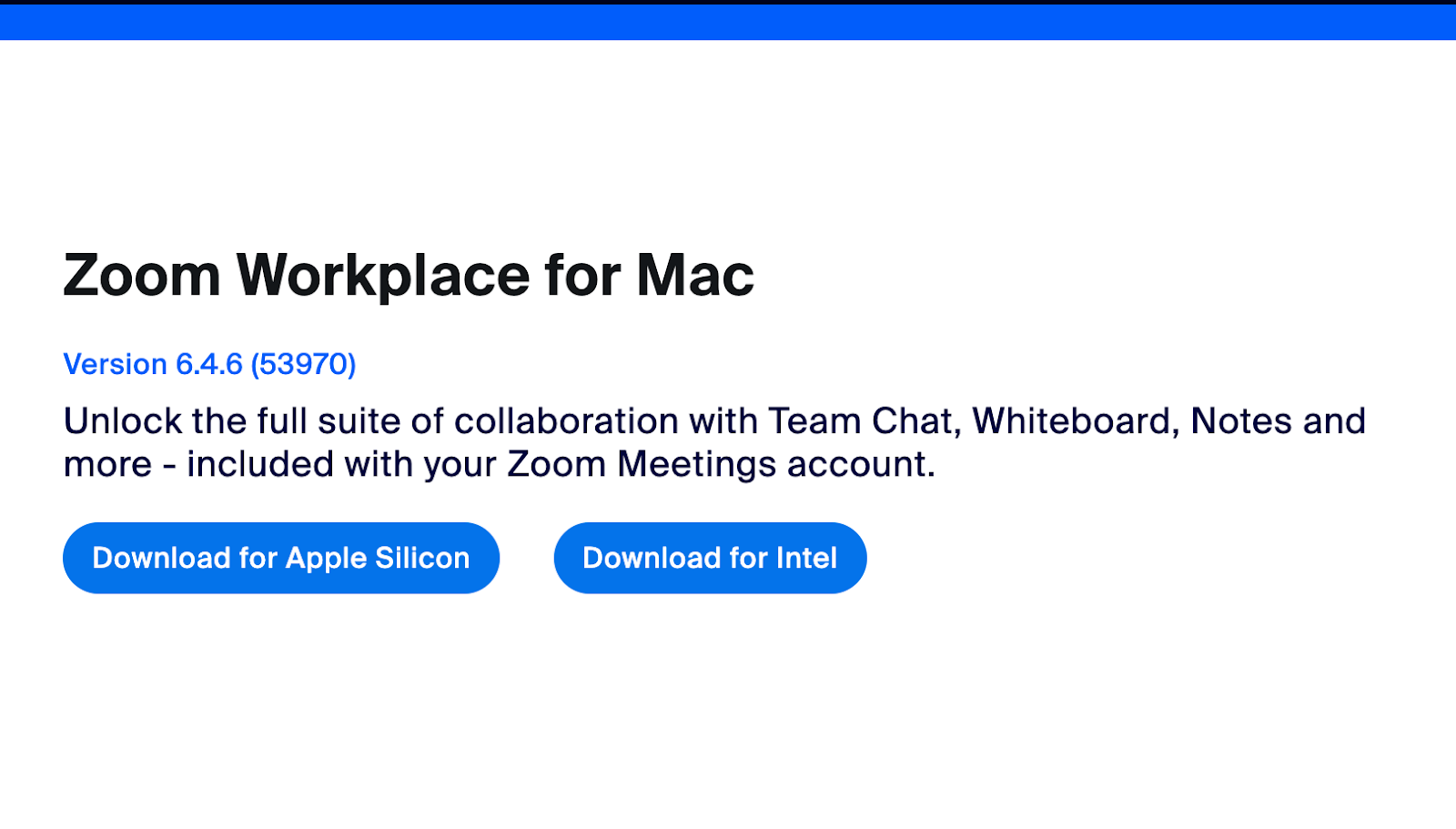Screen dimensions: 1456x829
Task: Click the text 'Unlock the full suite of collaboration'
Action: pyautogui.click(x=371, y=421)
